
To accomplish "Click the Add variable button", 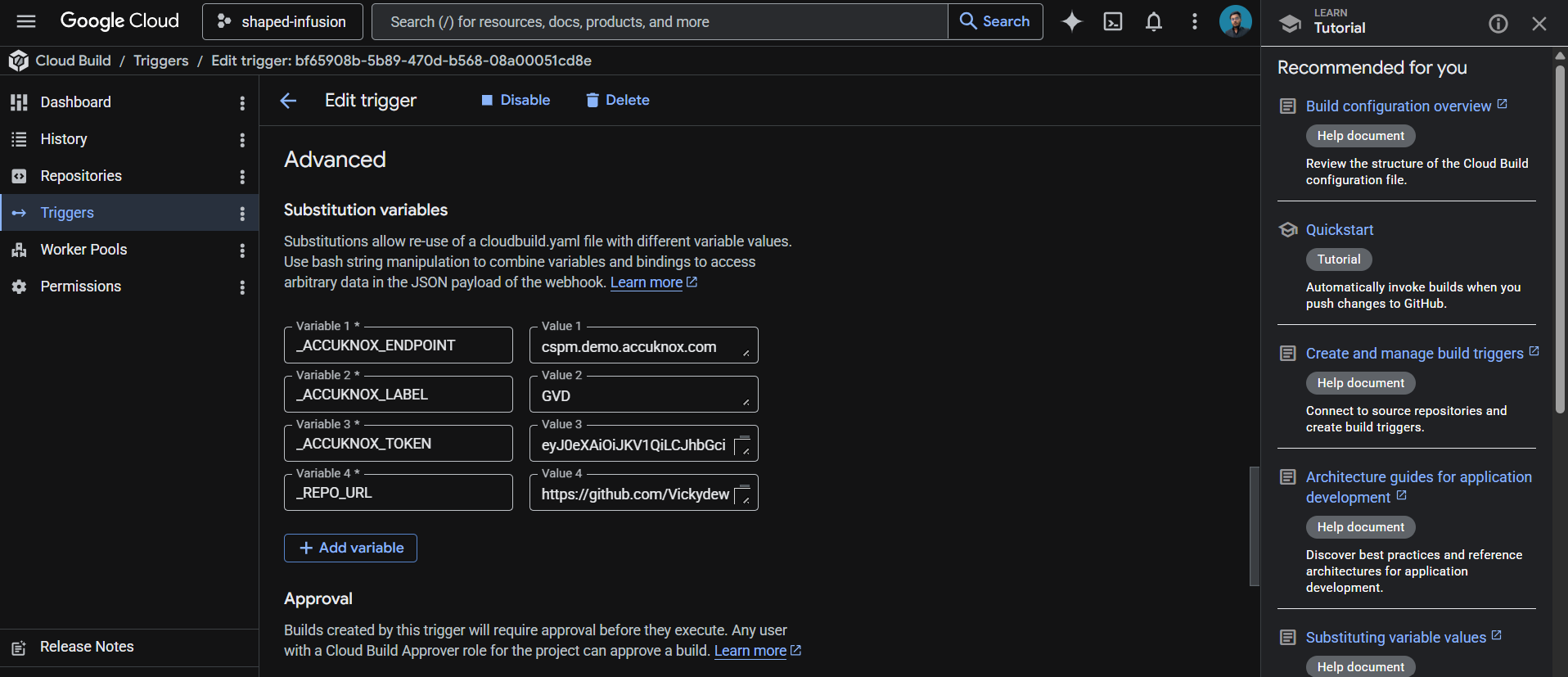I will (x=350, y=548).
